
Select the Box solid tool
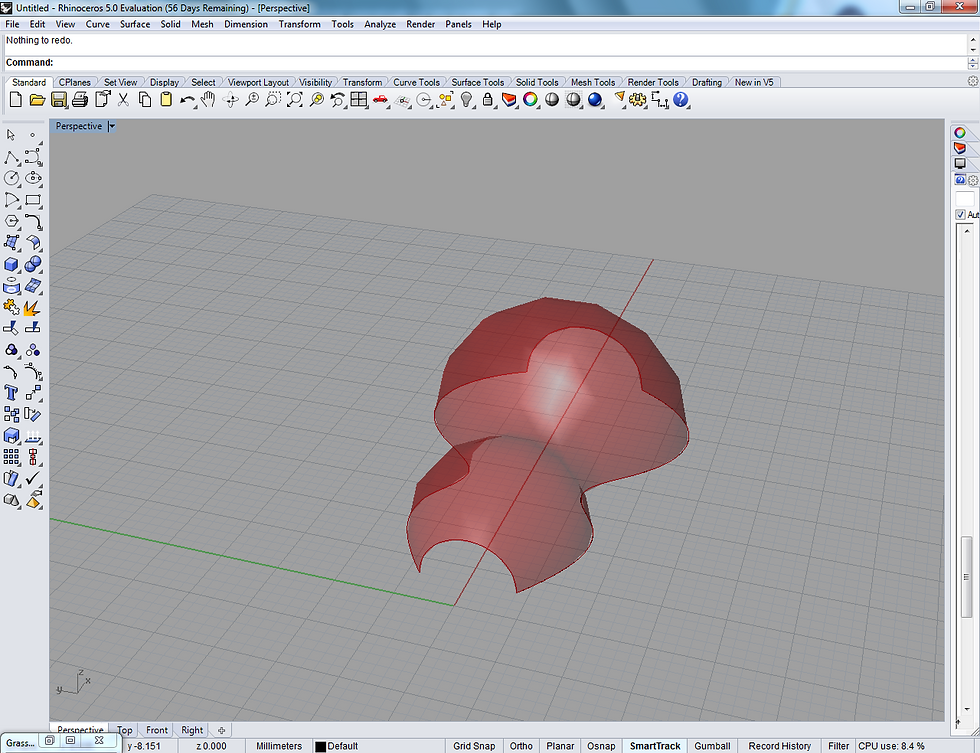pyautogui.click(x=11, y=264)
